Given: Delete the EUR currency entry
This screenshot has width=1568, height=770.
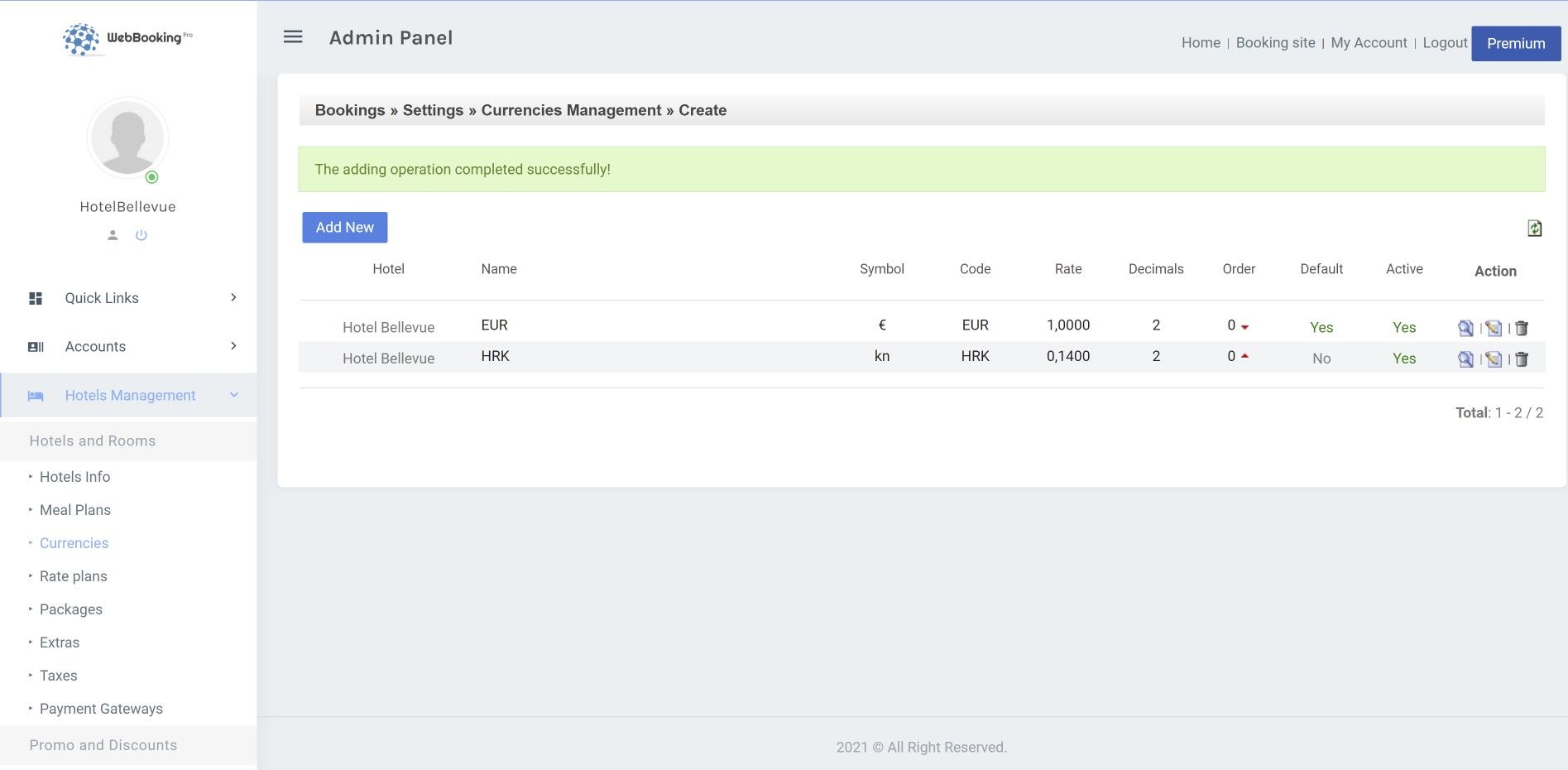Looking at the screenshot, I should click(1521, 328).
